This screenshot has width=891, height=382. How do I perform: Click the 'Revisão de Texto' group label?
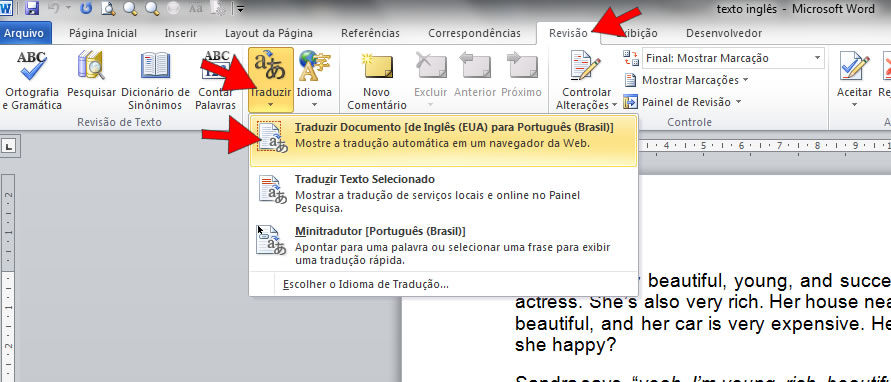(x=119, y=122)
